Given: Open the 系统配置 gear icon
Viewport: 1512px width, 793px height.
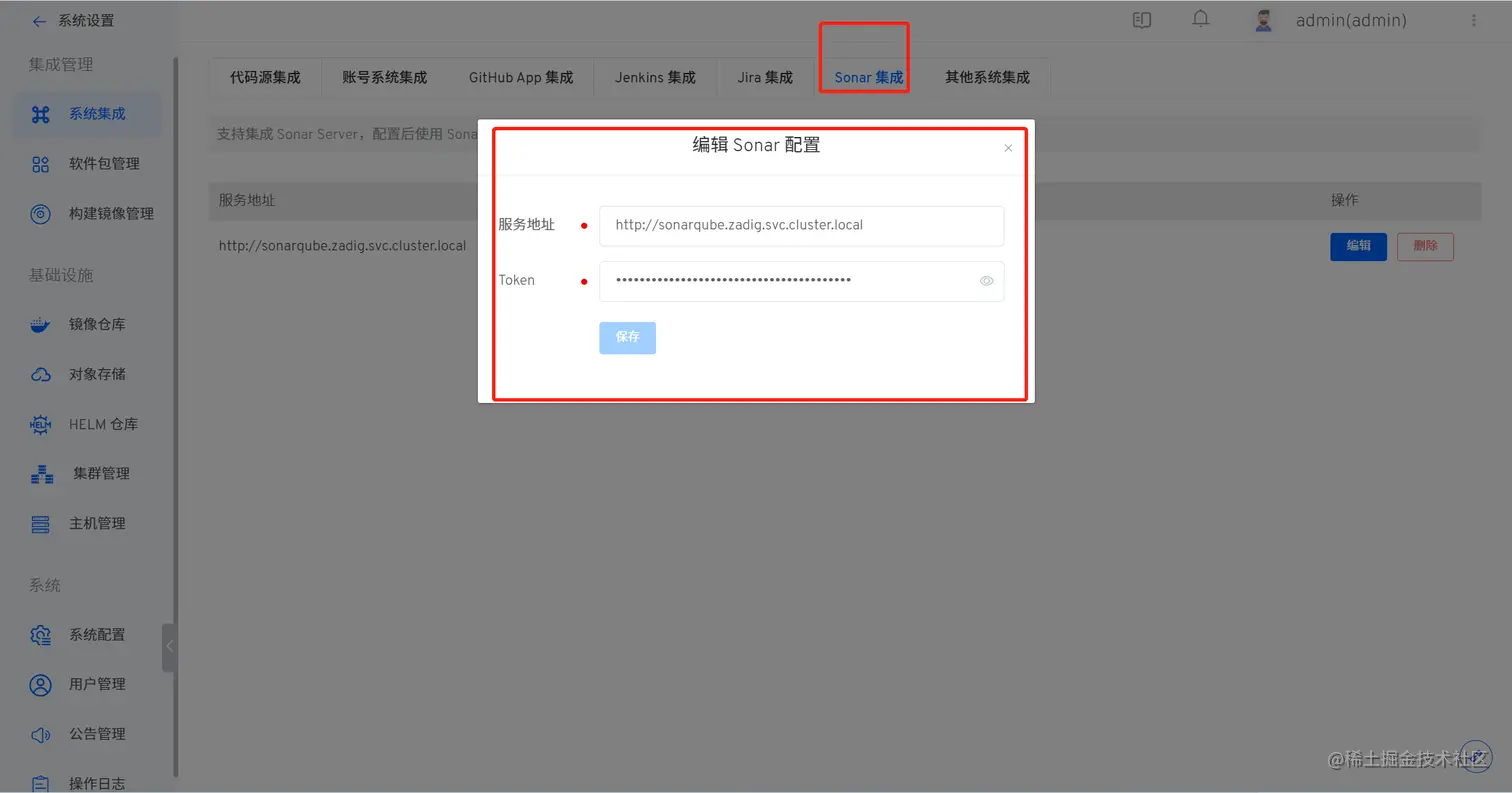Looking at the screenshot, I should tap(40, 635).
